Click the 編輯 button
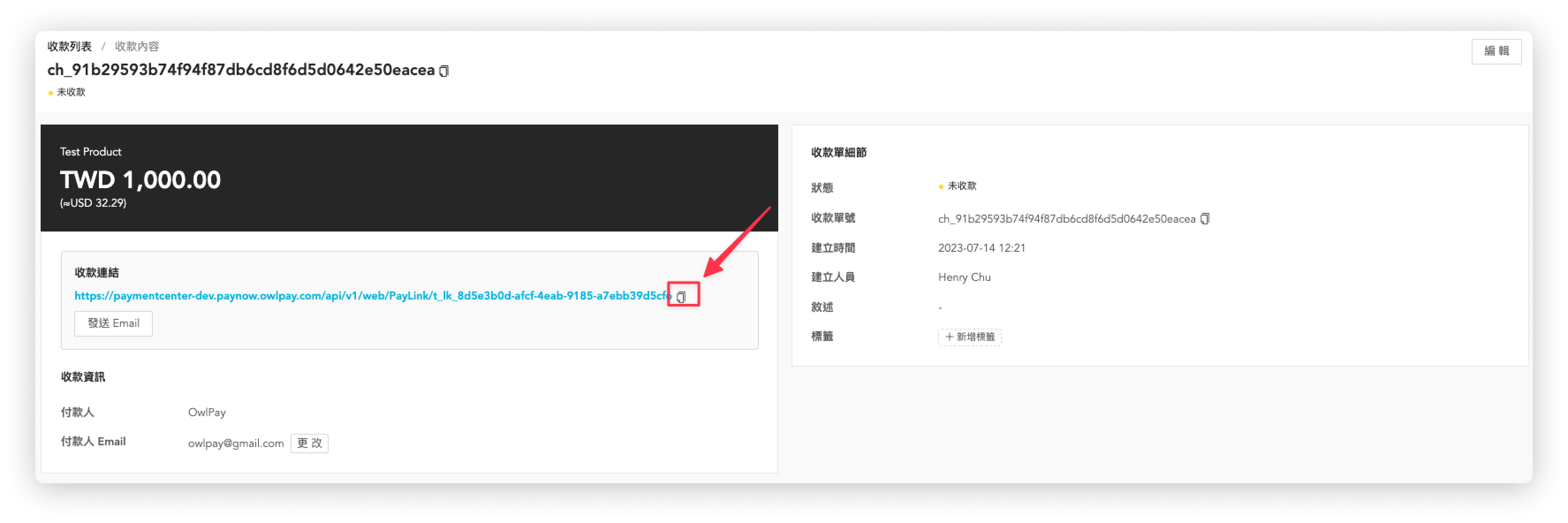1568x523 pixels. pos(1496,51)
